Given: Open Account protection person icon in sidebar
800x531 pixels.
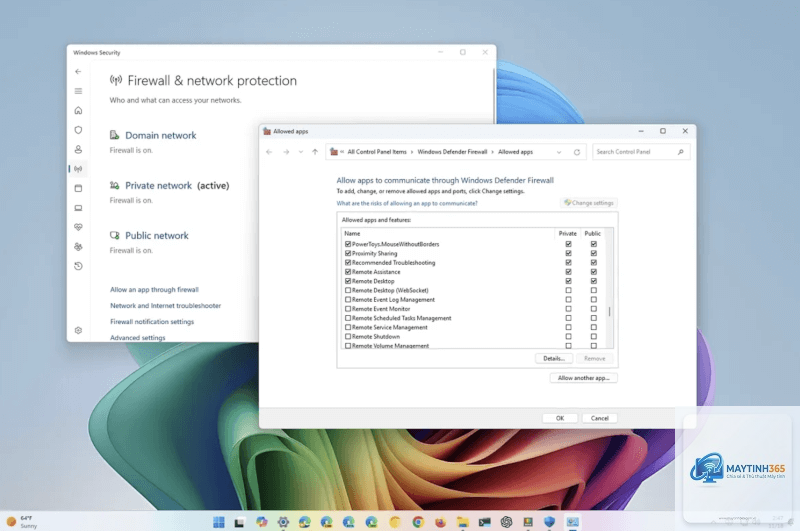Looking at the screenshot, I should click(78, 149).
